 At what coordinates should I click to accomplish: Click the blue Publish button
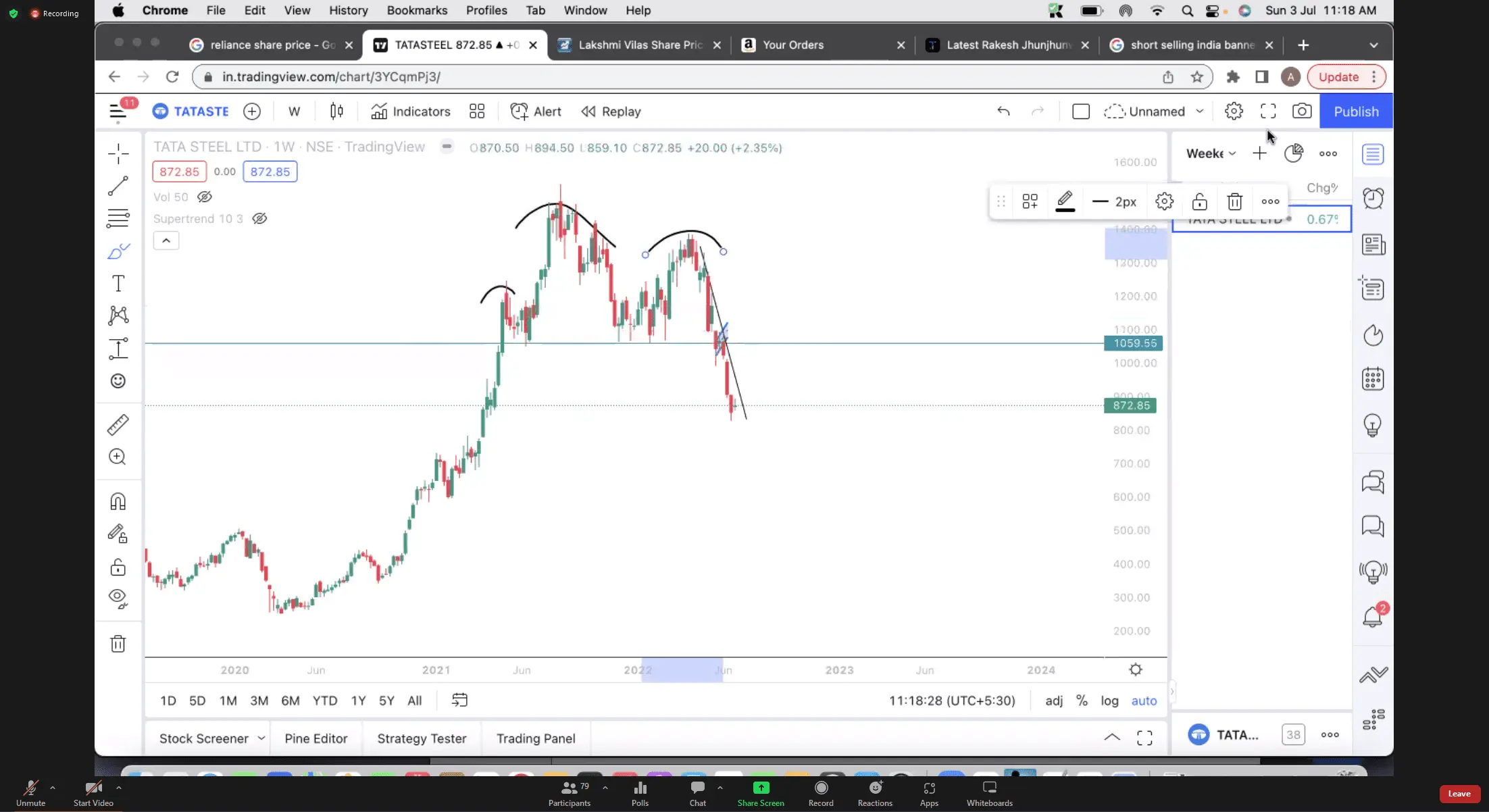click(x=1356, y=111)
